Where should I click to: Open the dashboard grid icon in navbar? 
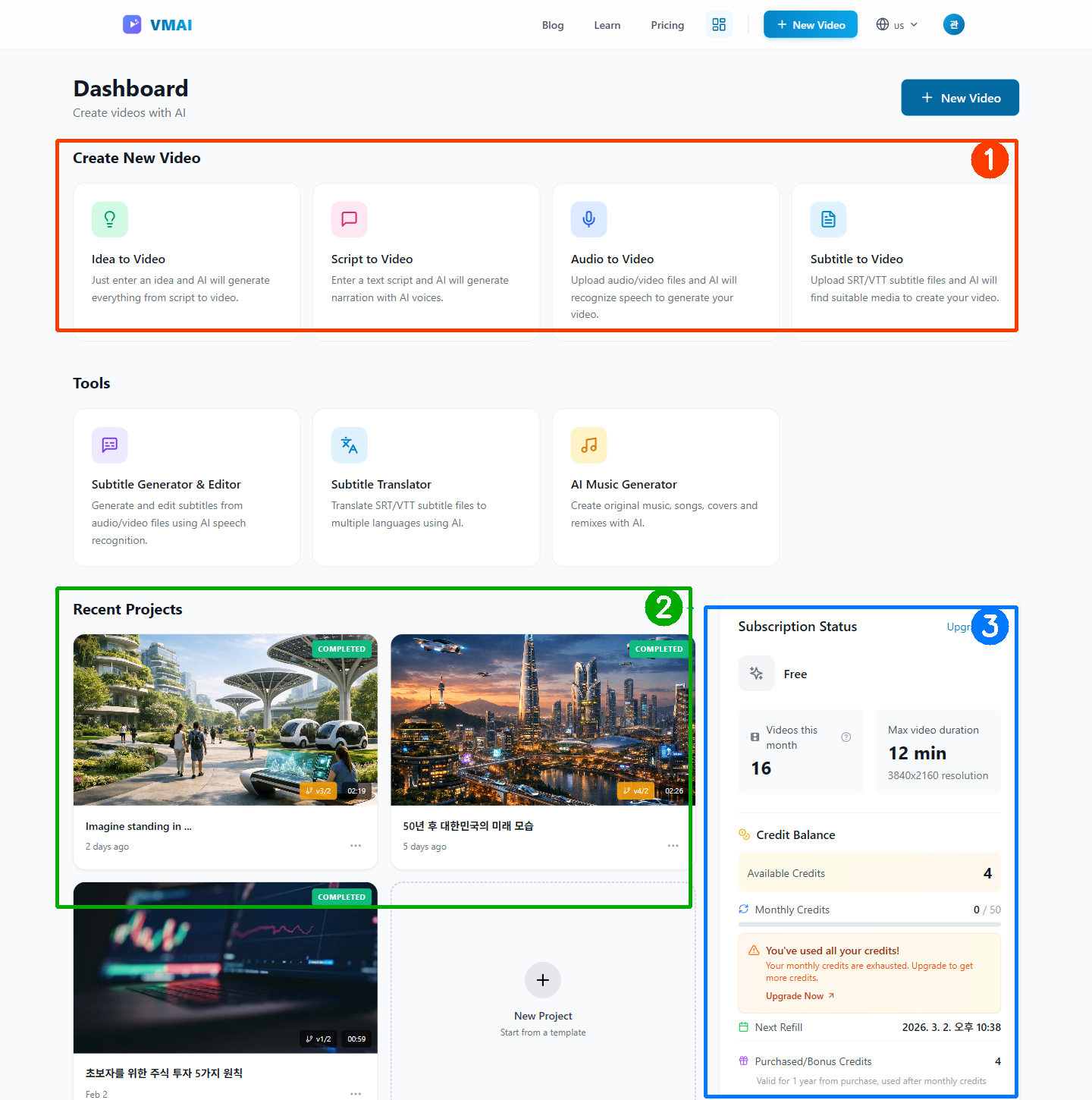click(719, 24)
